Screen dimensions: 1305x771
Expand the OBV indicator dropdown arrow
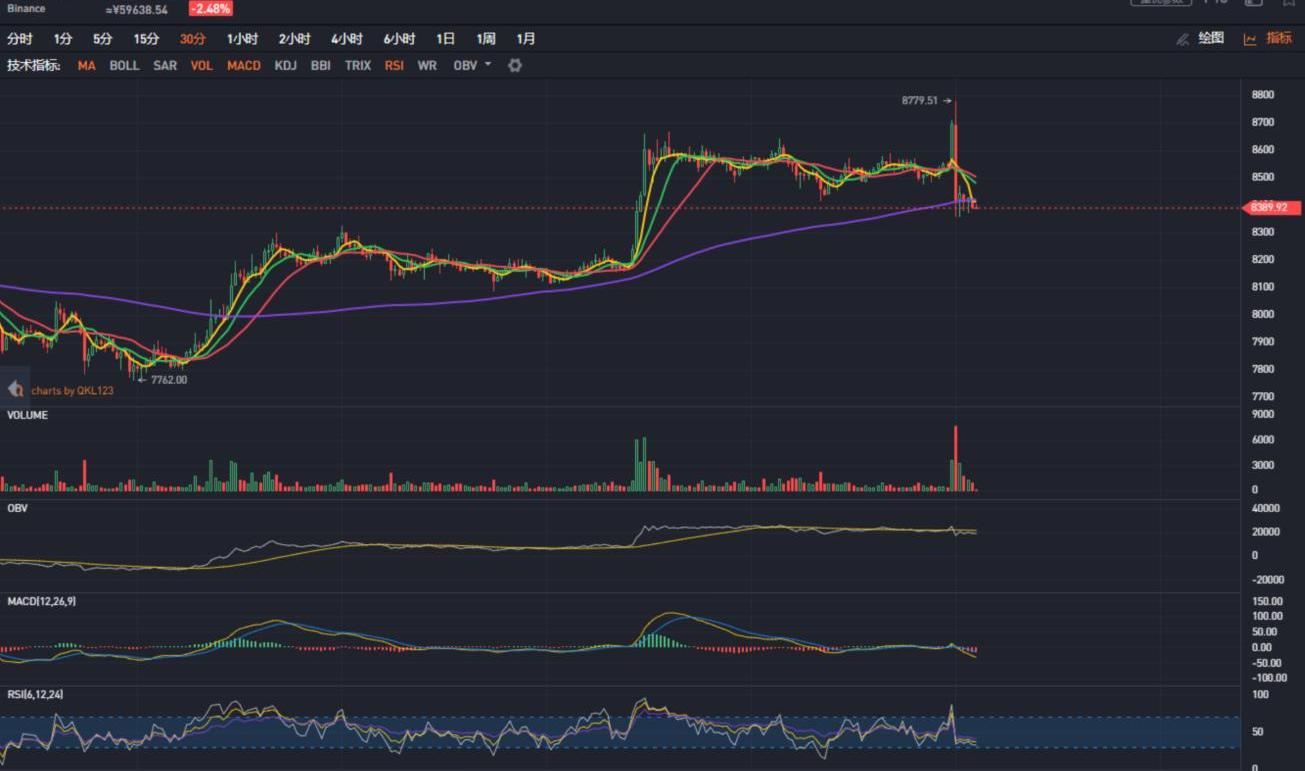point(488,64)
